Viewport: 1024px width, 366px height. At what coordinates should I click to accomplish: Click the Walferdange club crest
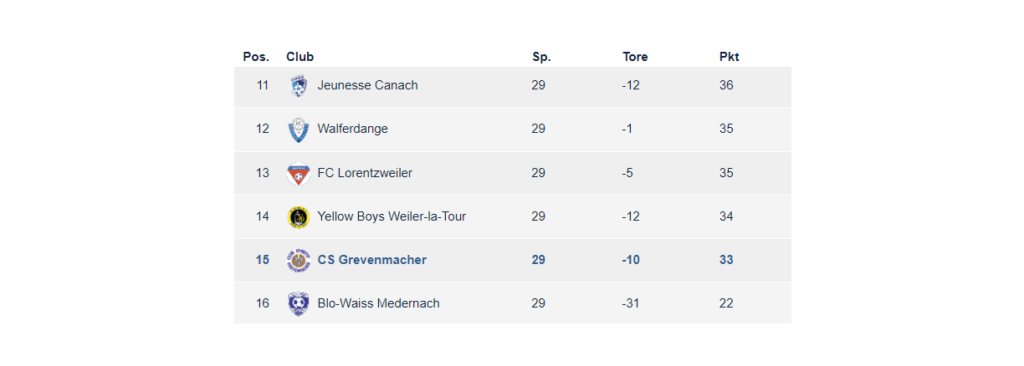298,129
